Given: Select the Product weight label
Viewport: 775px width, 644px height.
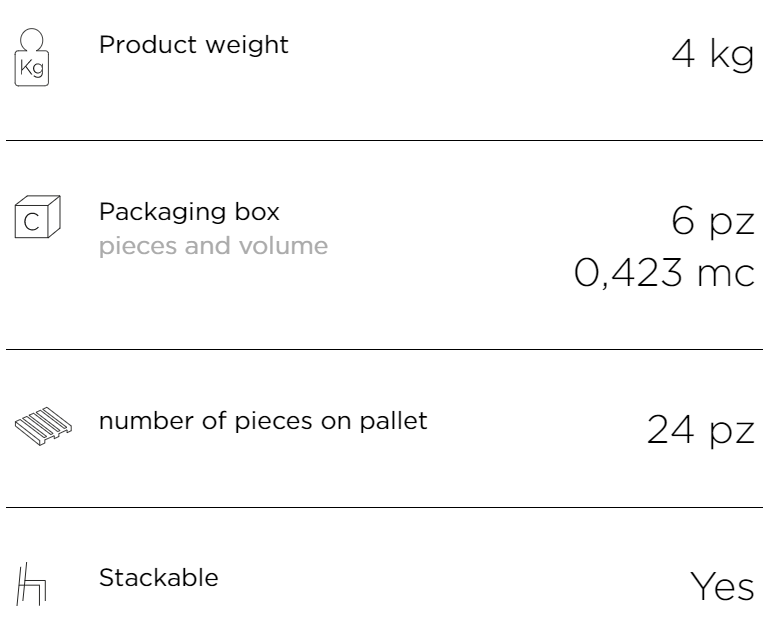Looking at the screenshot, I should [193, 45].
